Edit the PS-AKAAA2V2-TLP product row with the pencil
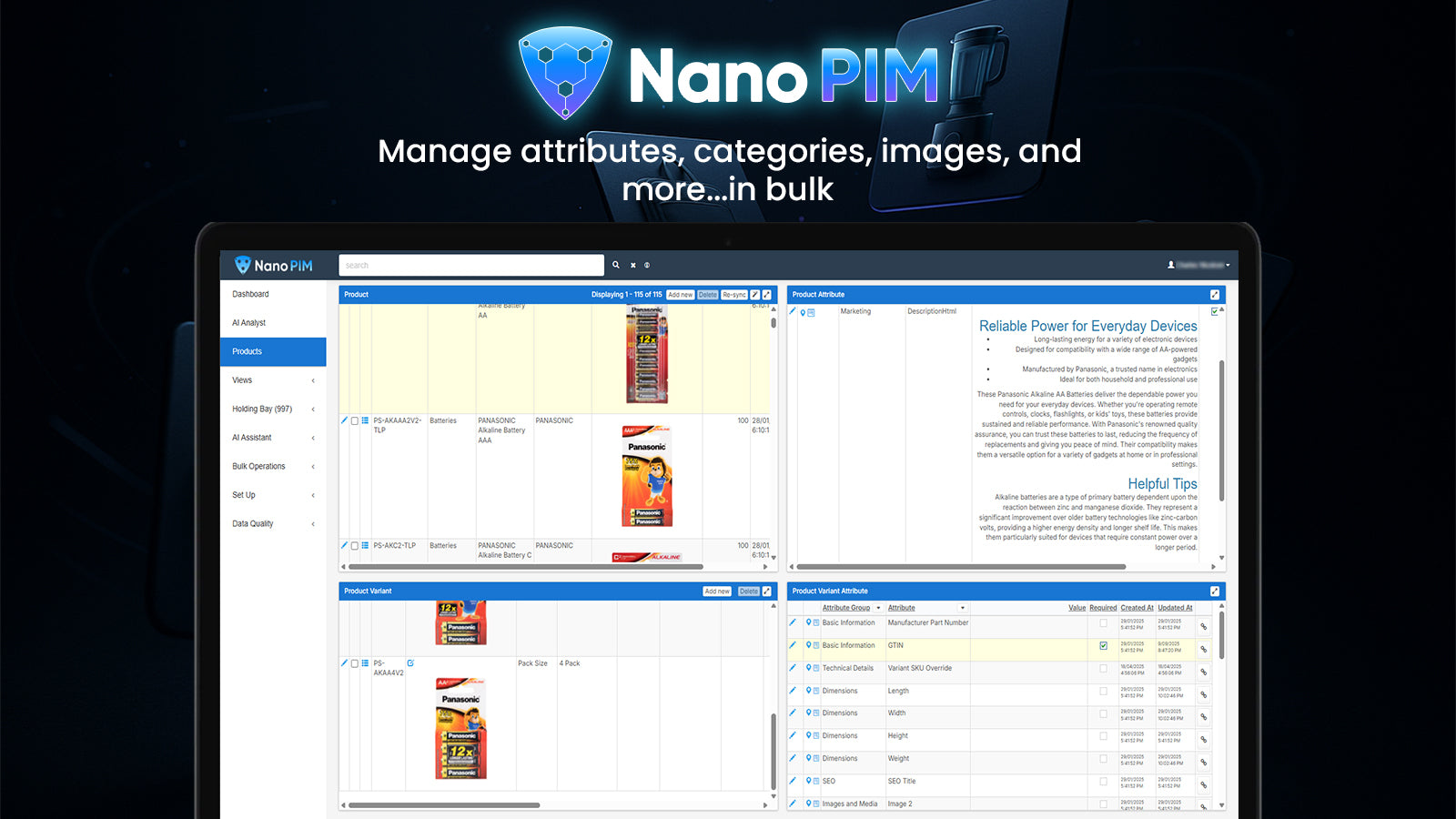This screenshot has height=819, width=1456. 344,420
